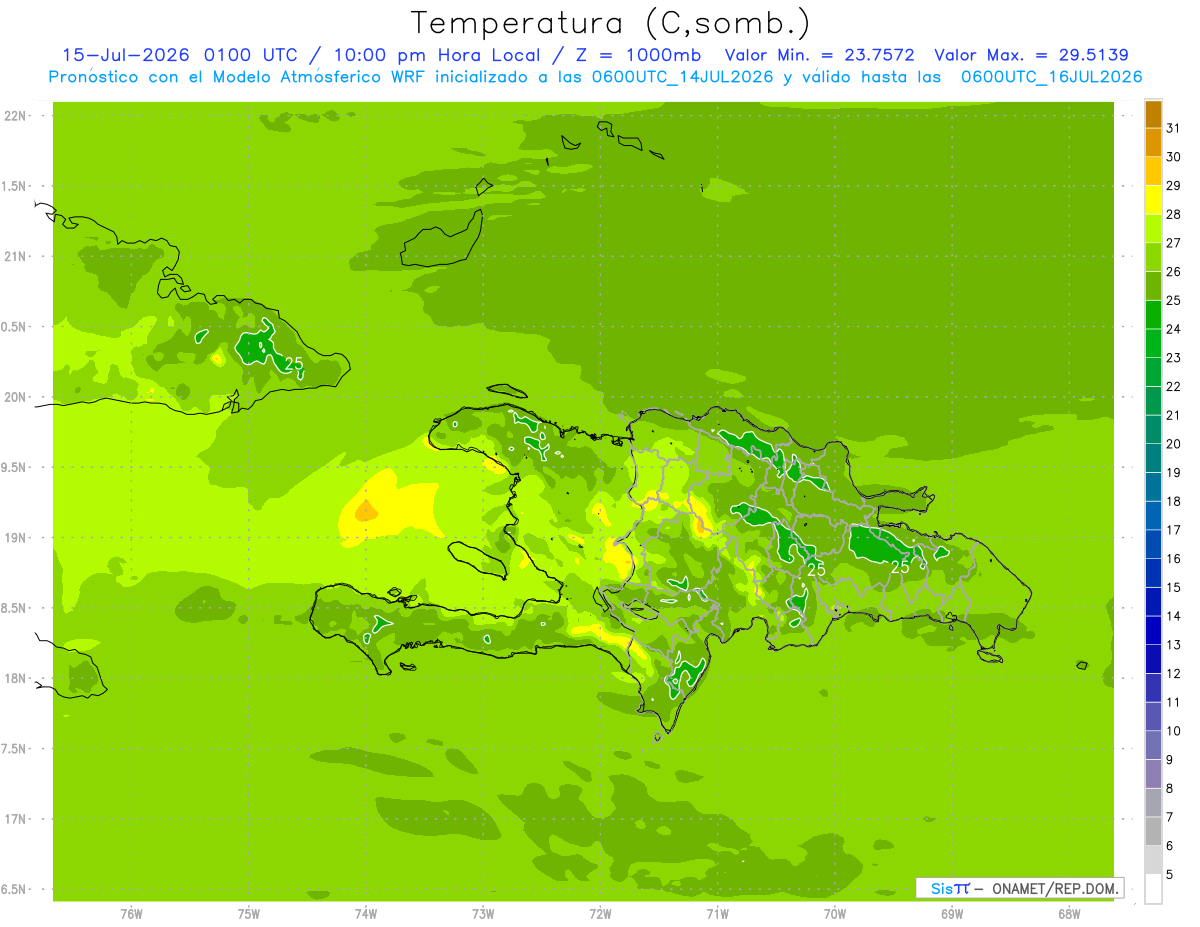Click the blue swatch between 16 and 17
Viewport: 1200px width, 927px height.
(1153, 545)
